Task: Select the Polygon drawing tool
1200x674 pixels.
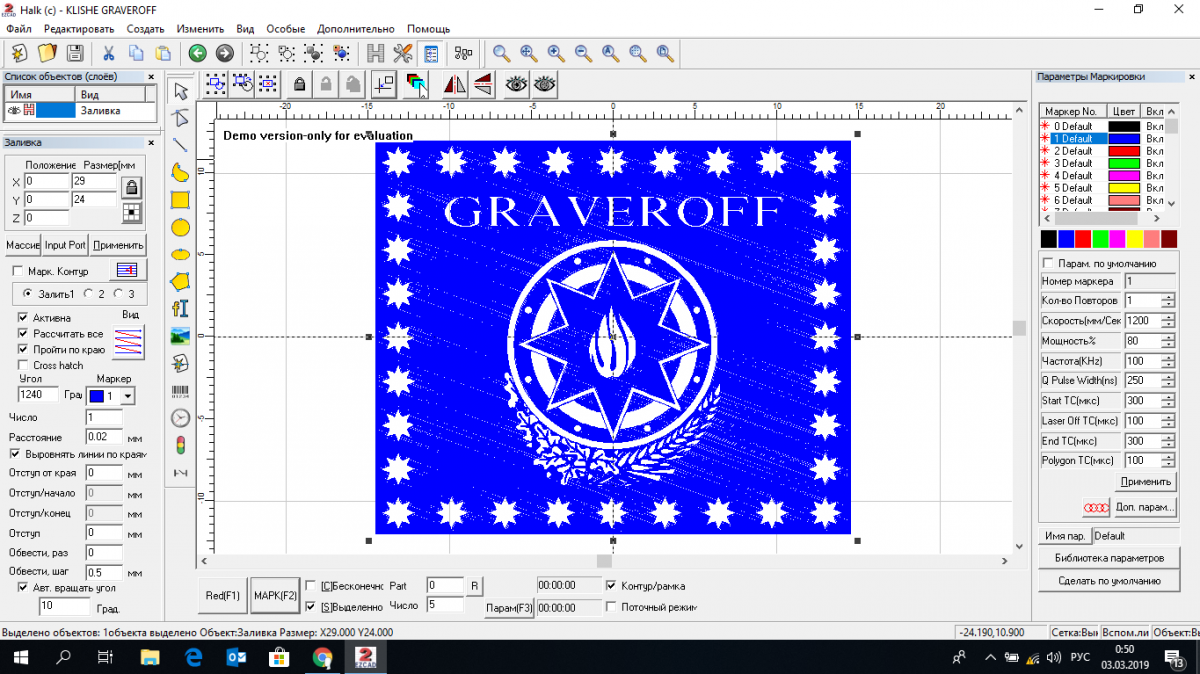Action: click(181, 281)
